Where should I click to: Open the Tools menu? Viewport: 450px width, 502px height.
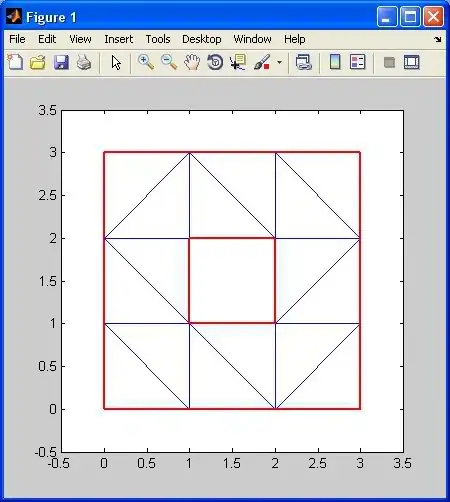[158, 39]
